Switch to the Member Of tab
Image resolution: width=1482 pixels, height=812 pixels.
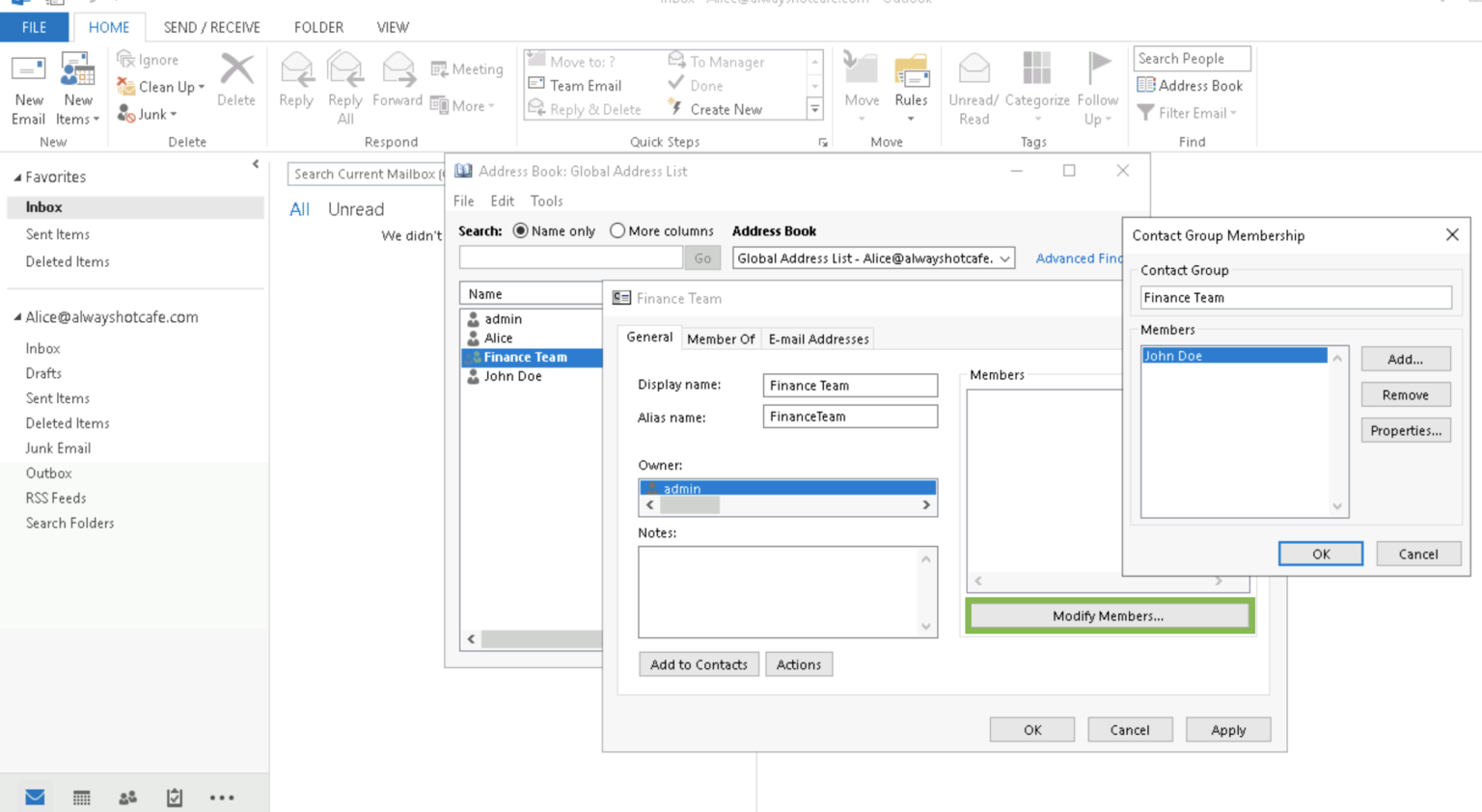pos(721,338)
